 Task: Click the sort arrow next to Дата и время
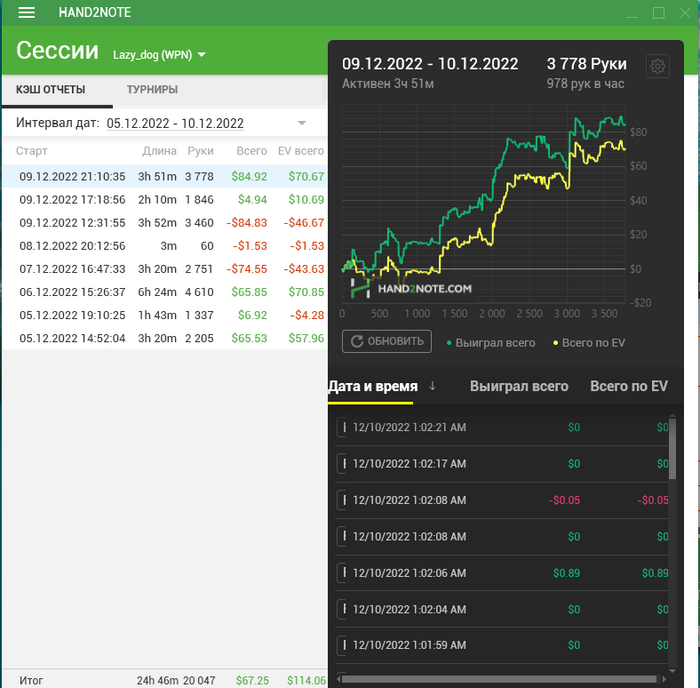click(432, 386)
